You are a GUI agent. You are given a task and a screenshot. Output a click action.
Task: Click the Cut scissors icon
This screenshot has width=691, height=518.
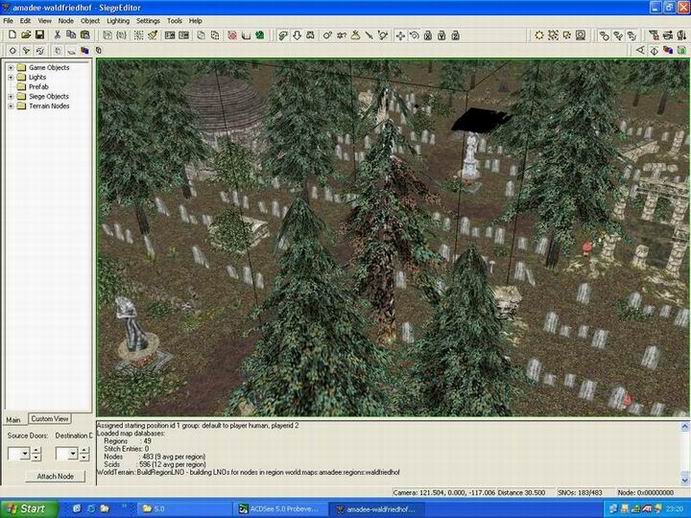coord(58,35)
